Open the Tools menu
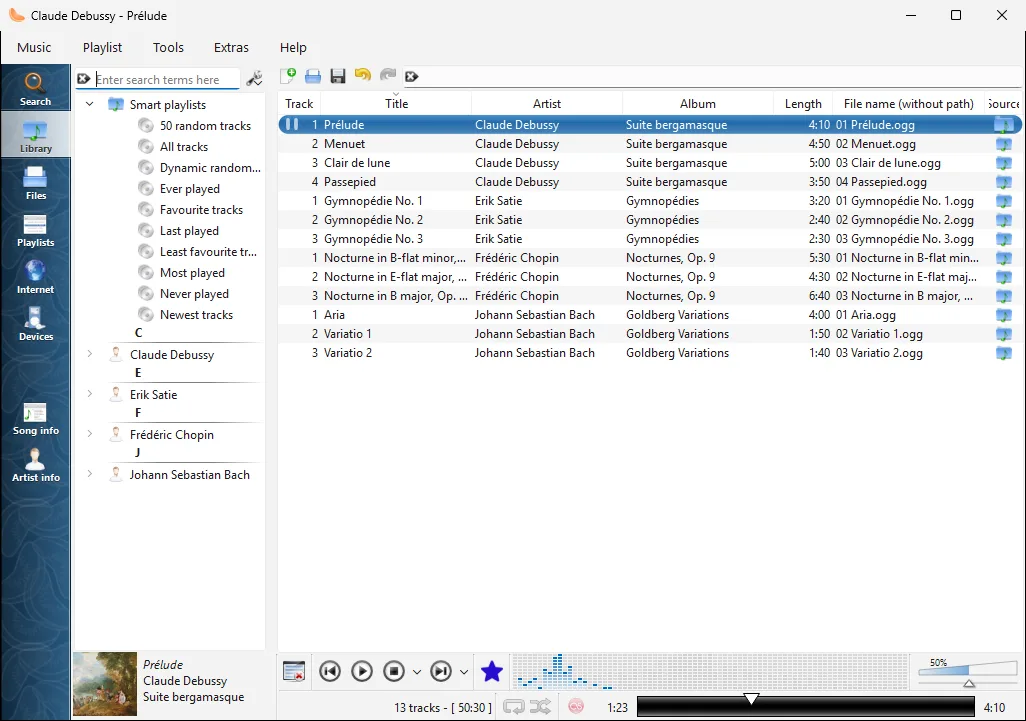The image size is (1026, 721). (168, 47)
